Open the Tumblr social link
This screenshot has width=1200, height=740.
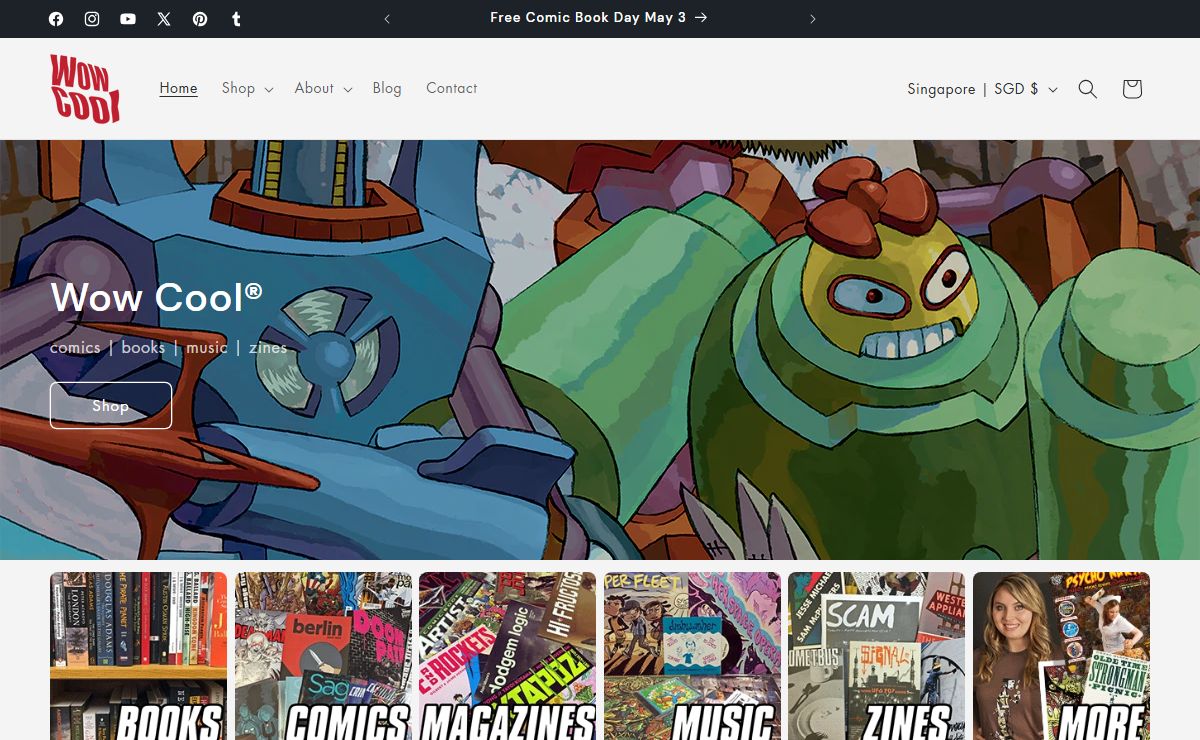tap(236, 19)
